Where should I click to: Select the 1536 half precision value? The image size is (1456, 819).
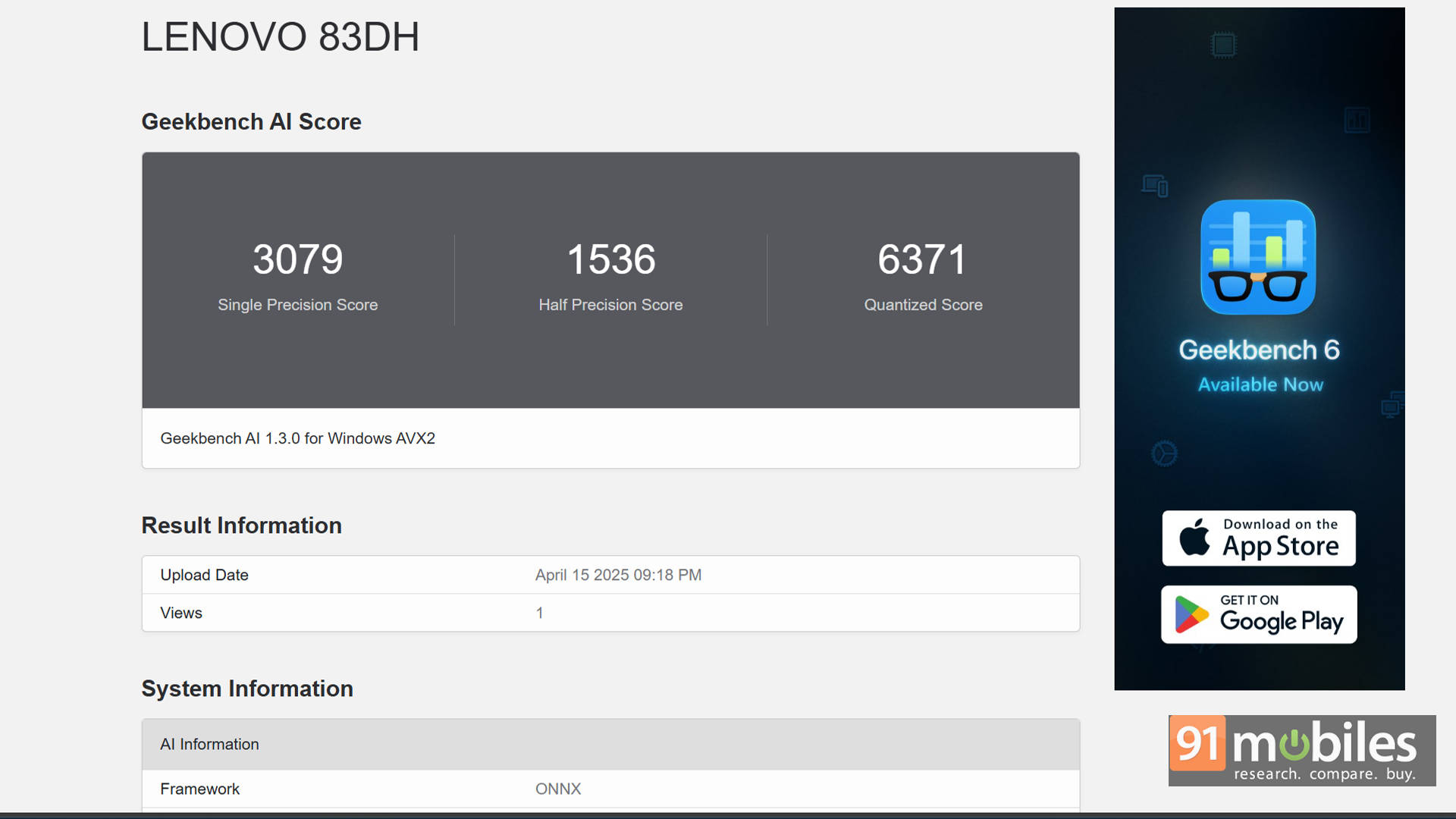(x=610, y=259)
